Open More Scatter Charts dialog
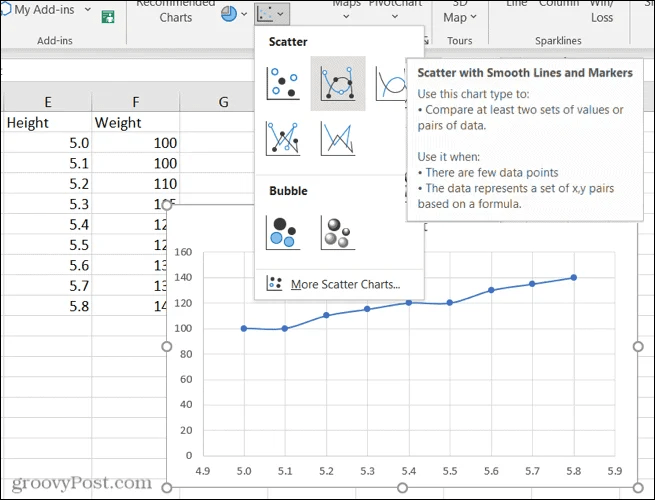Screen dimensions: 655x500 [339, 284]
